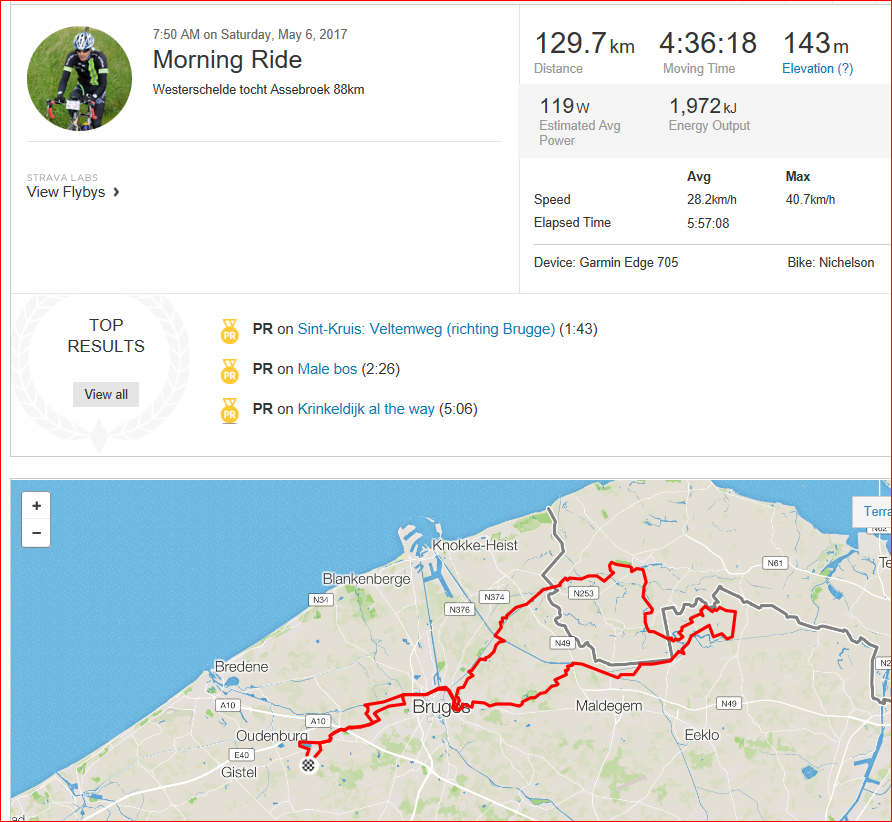Open the Terrain map type selector
Viewport: 892px width, 822px height.
pos(872,511)
